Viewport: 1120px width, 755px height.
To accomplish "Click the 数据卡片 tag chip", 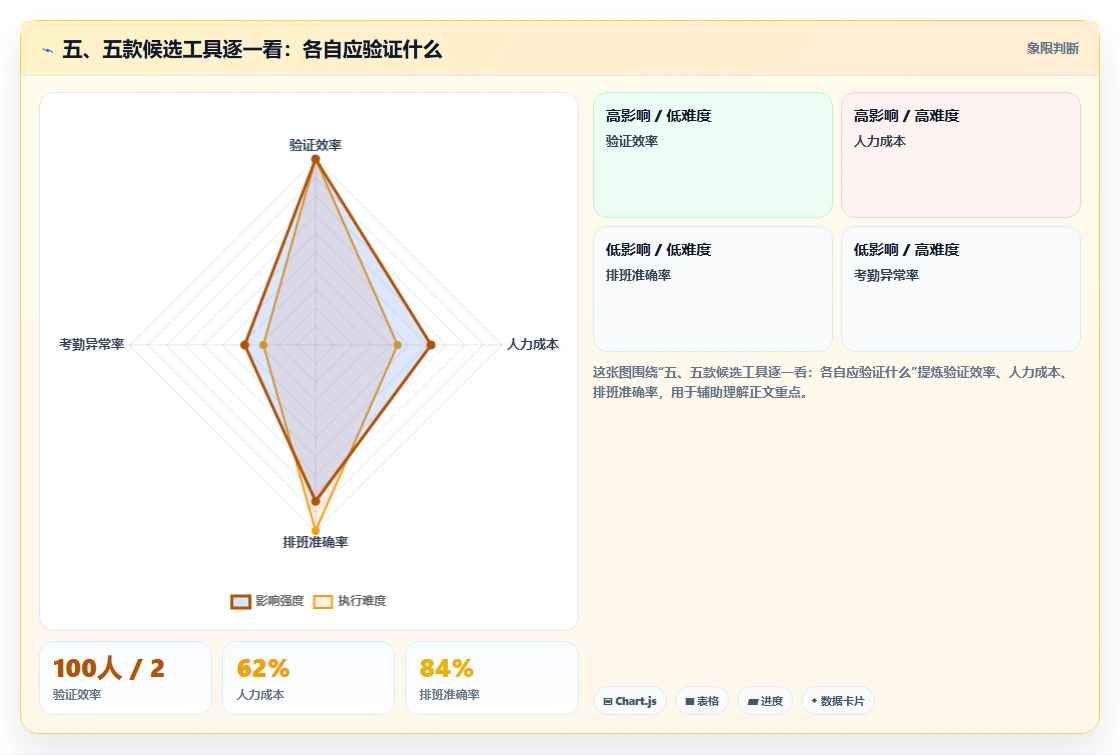I will coord(837,701).
